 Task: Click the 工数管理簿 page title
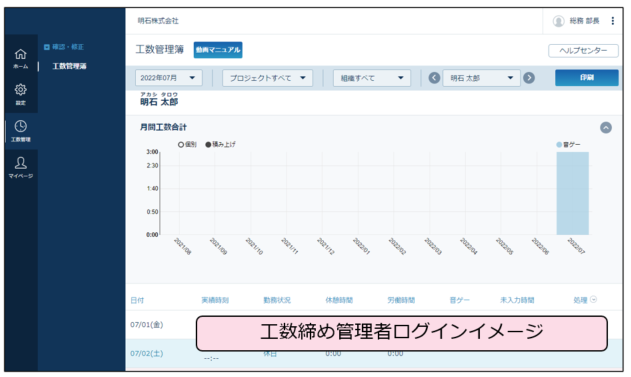[x=159, y=49]
